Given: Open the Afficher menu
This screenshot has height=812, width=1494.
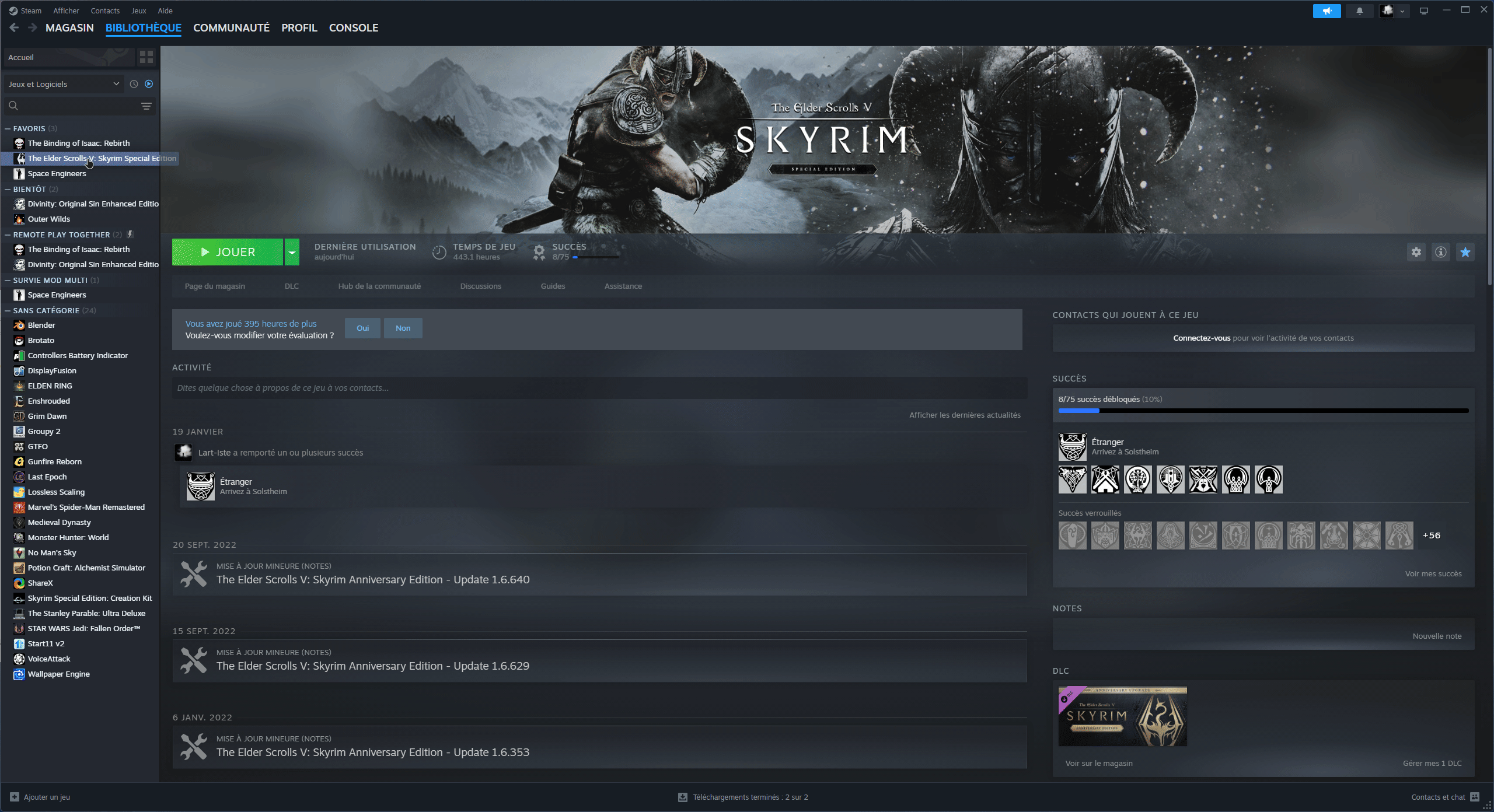Looking at the screenshot, I should pos(66,10).
